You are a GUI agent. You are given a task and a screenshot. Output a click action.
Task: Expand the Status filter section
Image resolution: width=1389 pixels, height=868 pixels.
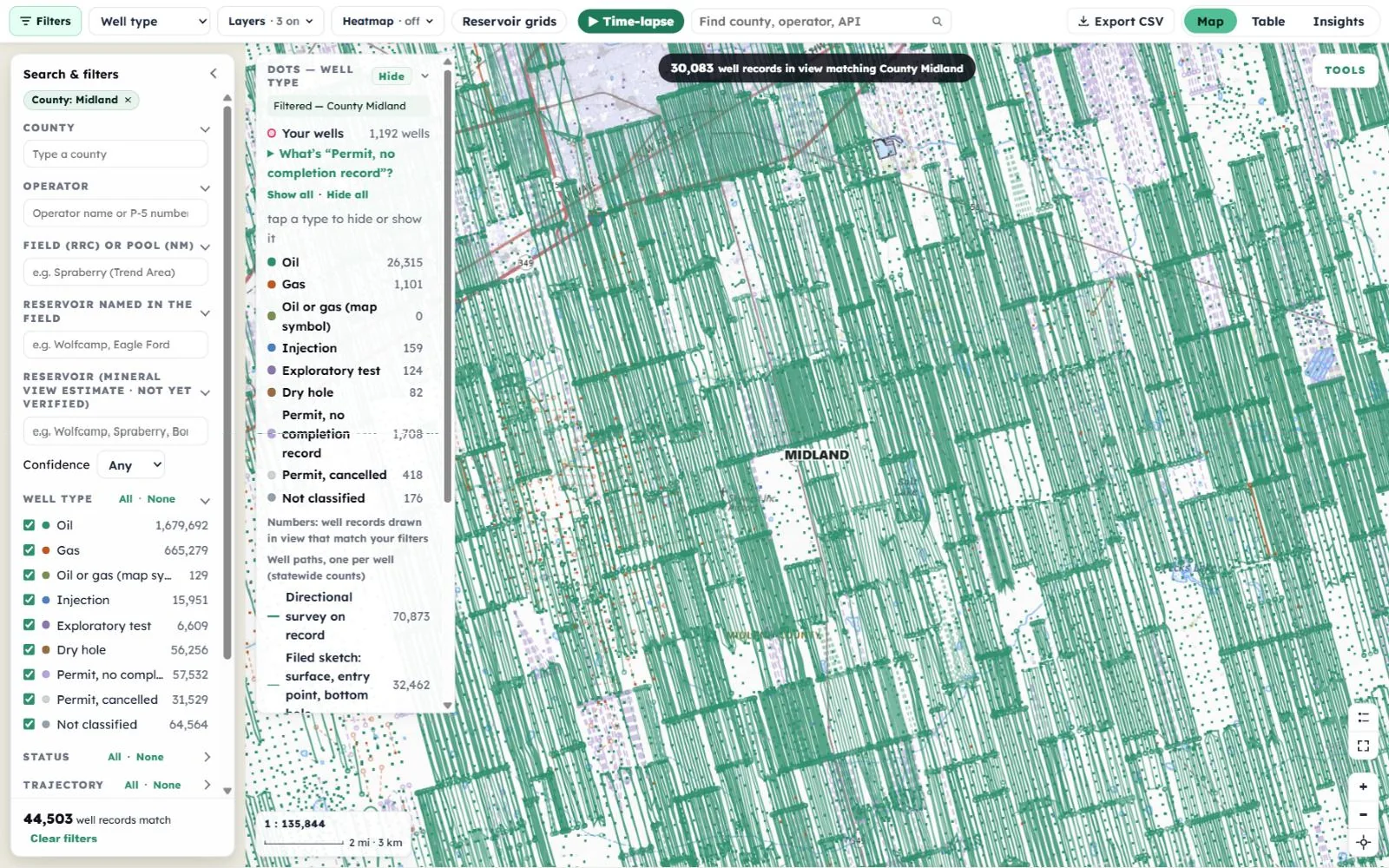click(x=207, y=757)
